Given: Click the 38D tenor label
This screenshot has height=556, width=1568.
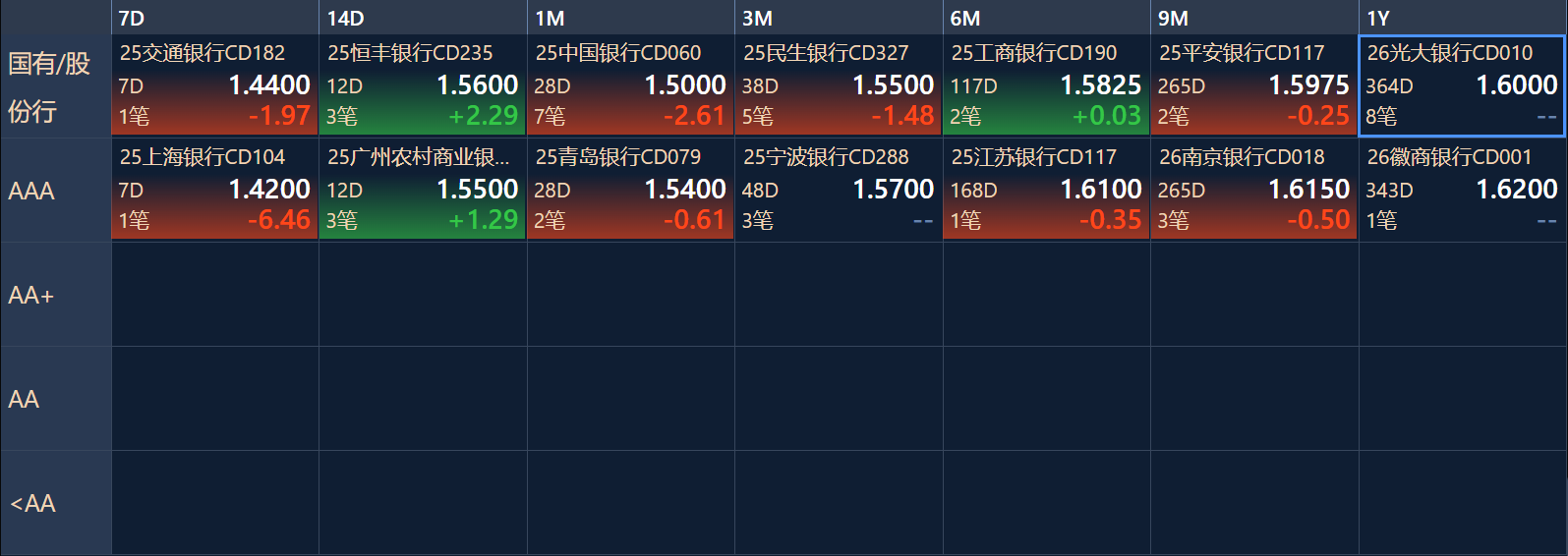Looking at the screenshot, I should coord(760,86).
